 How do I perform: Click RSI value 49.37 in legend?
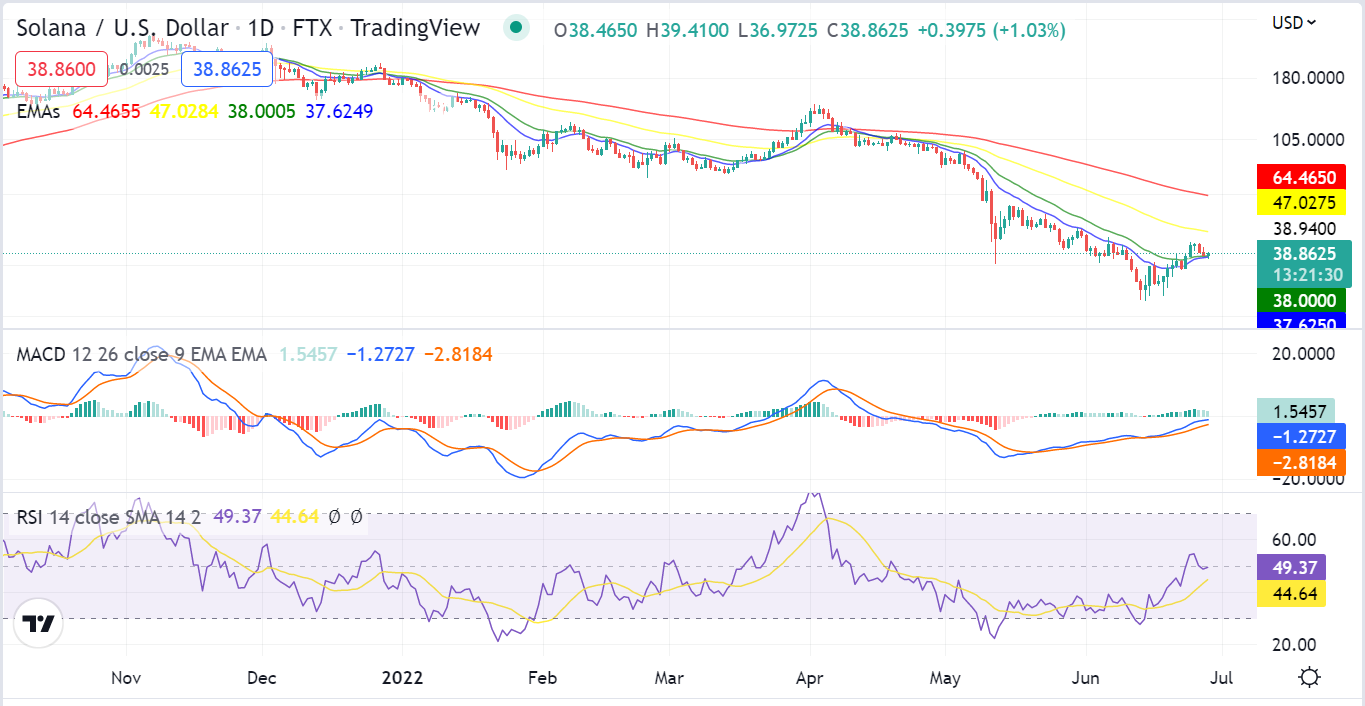238,517
